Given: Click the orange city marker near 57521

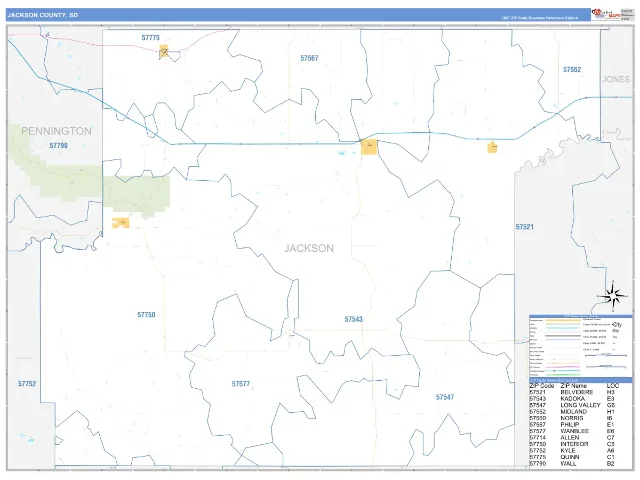Looking at the screenshot, I should pyautogui.click(x=492, y=147).
